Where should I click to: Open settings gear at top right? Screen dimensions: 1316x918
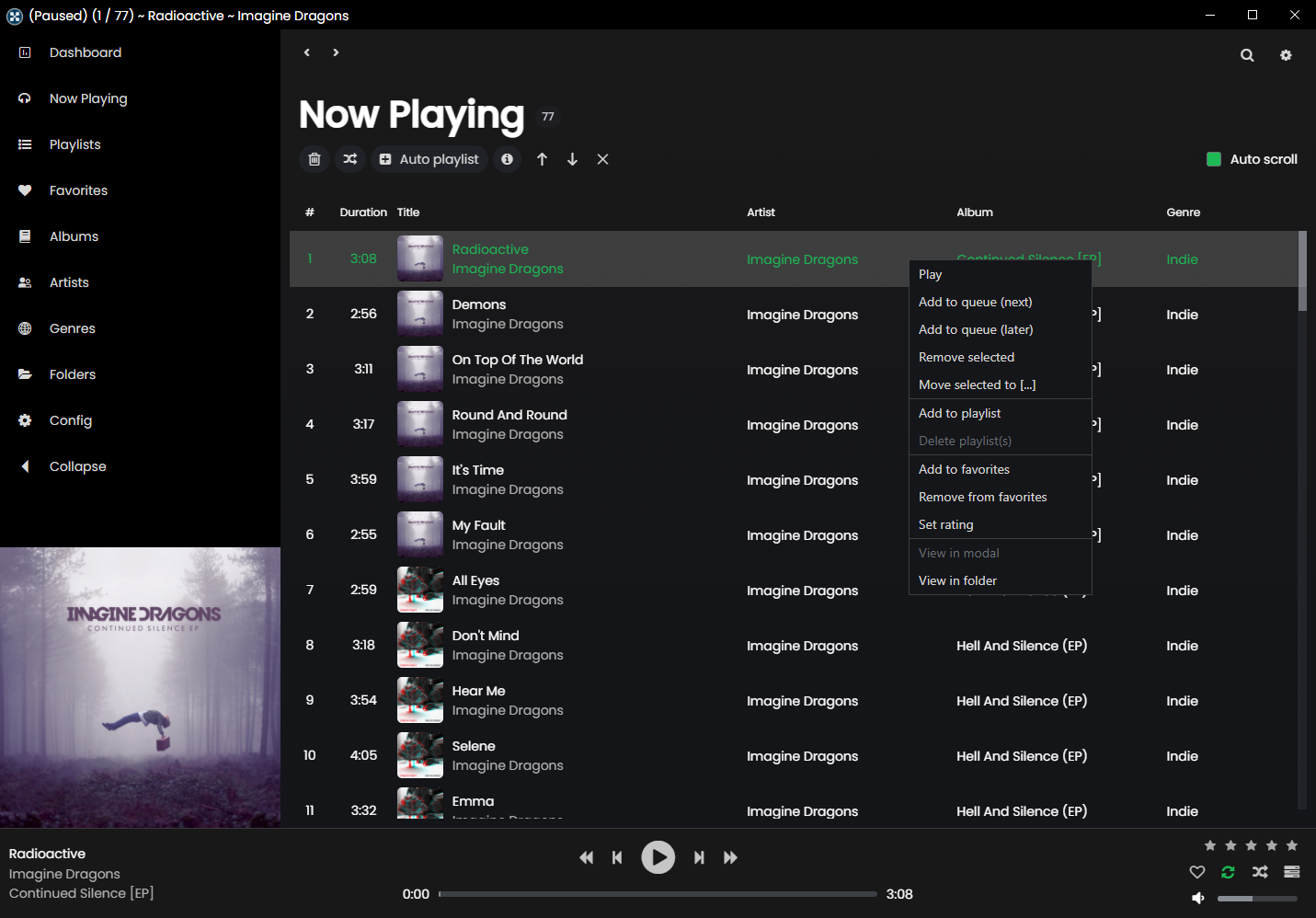click(x=1286, y=55)
